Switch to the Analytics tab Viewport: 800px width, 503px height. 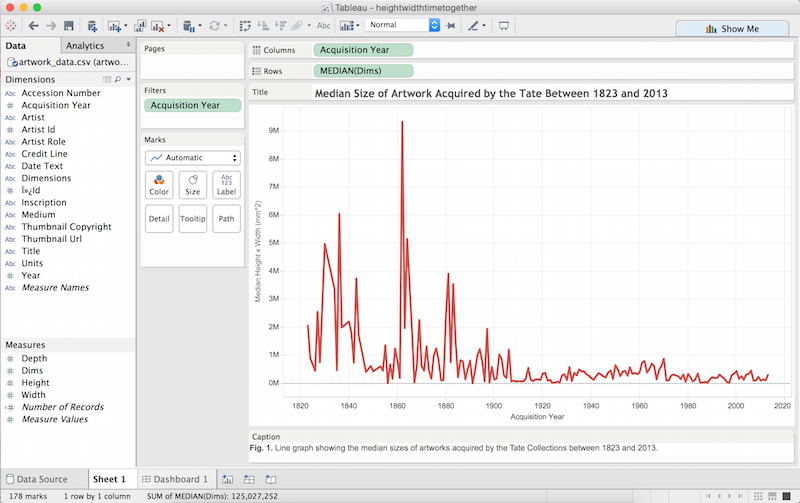pos(85,45)
